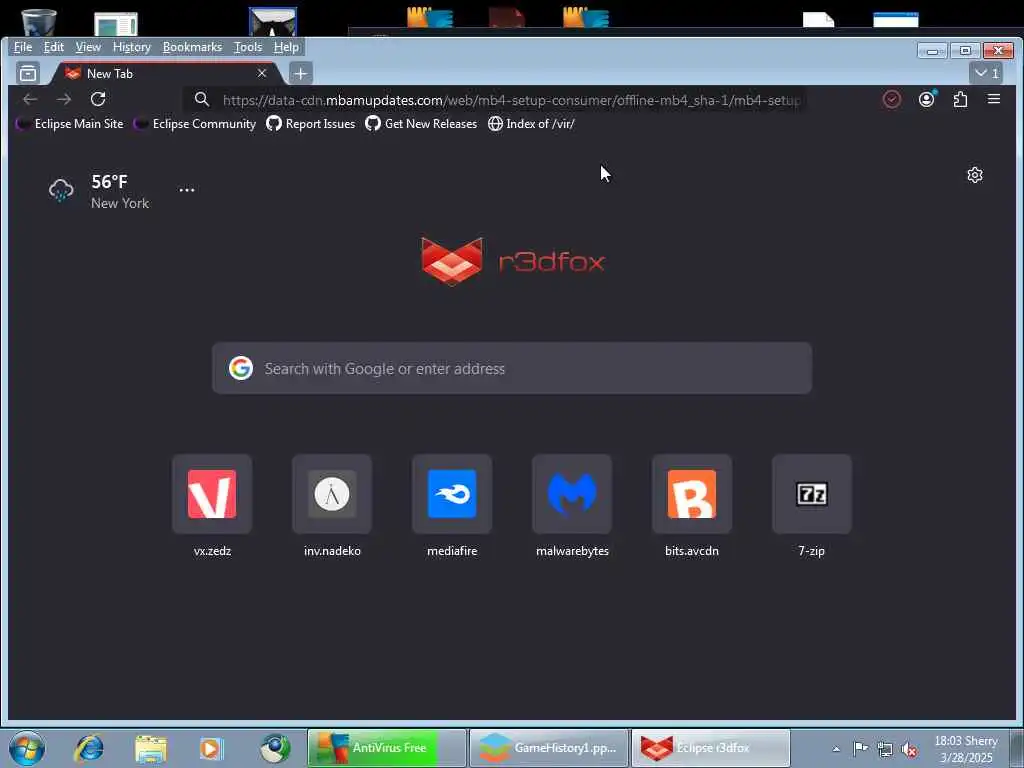Image resolution: width=1024 pixels, height=768 pixels.
Task: Select the New Tab tab
Action: coord(167,73)
